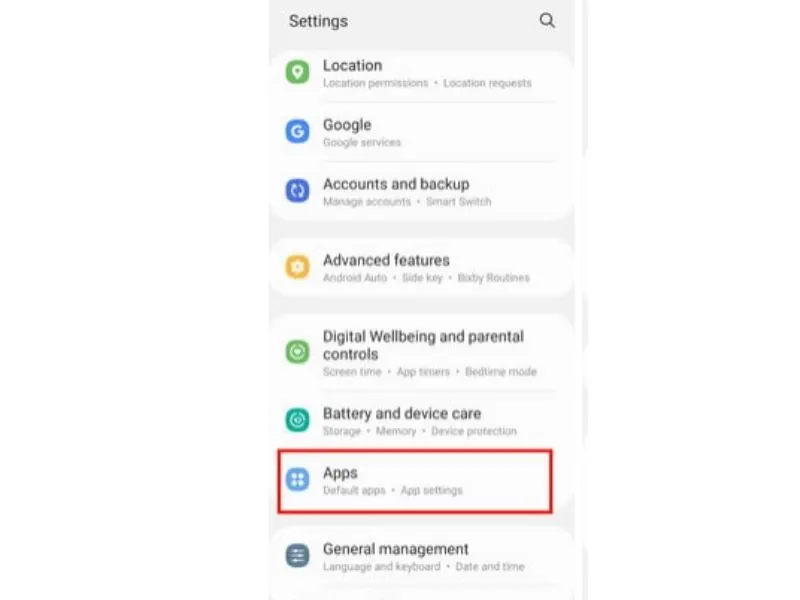800x600 pixels.
Task: Tap the General management sliders icon
Action: pyautogui.click(x=297, y=556)
